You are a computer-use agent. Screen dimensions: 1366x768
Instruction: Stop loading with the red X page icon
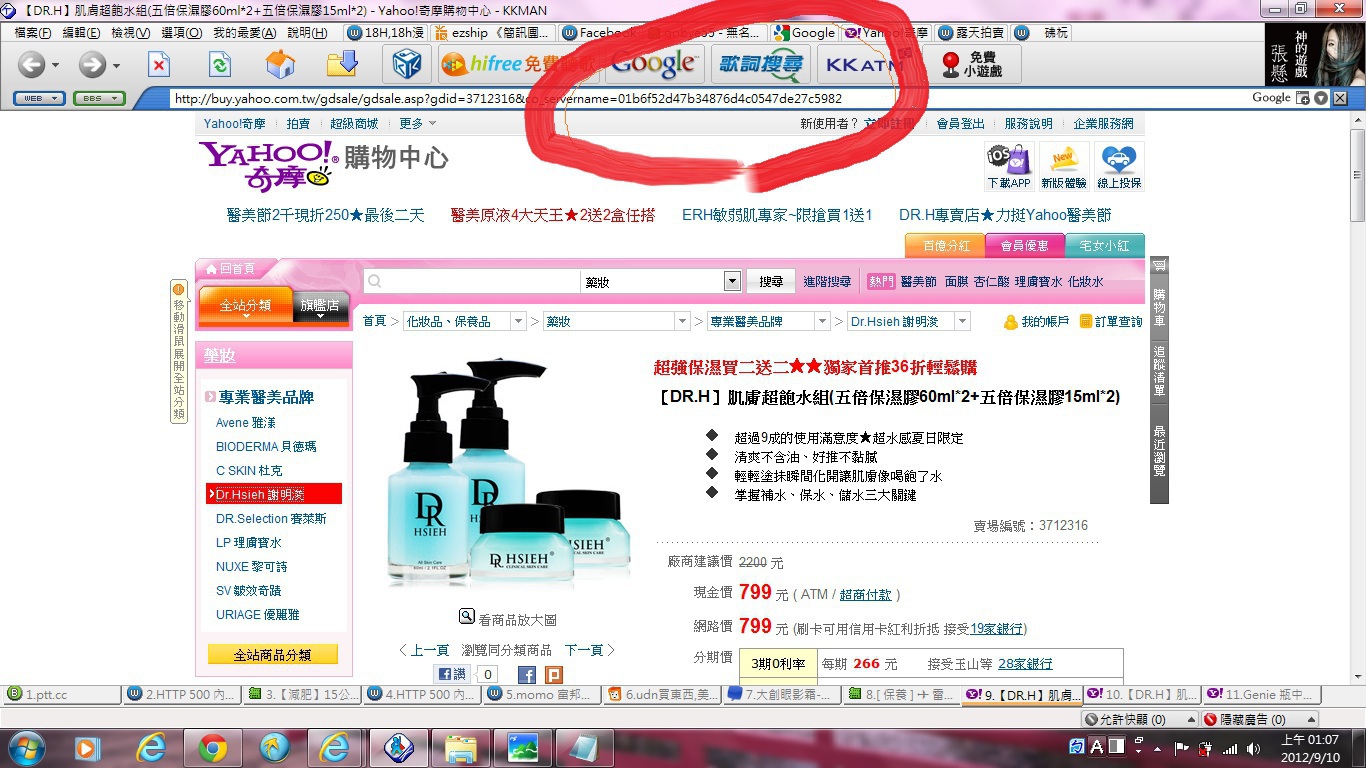159,66
